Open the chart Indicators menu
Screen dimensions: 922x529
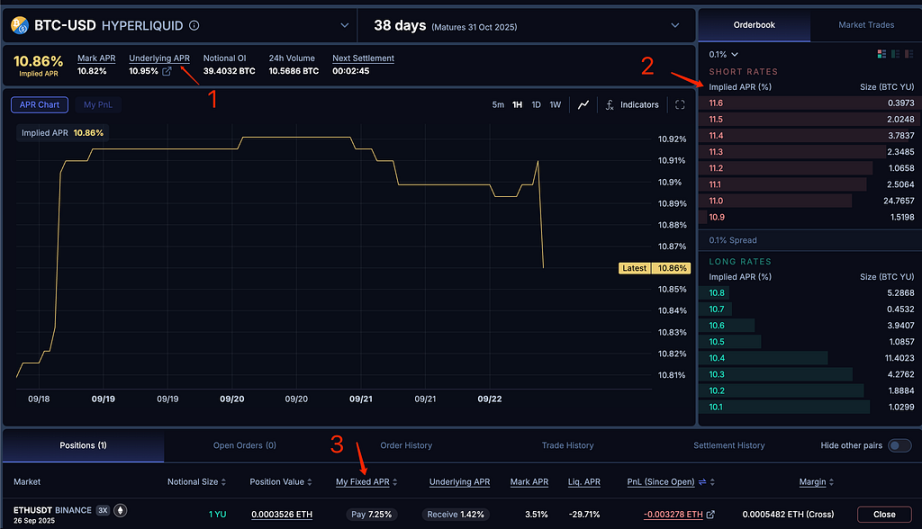point(632,105)
